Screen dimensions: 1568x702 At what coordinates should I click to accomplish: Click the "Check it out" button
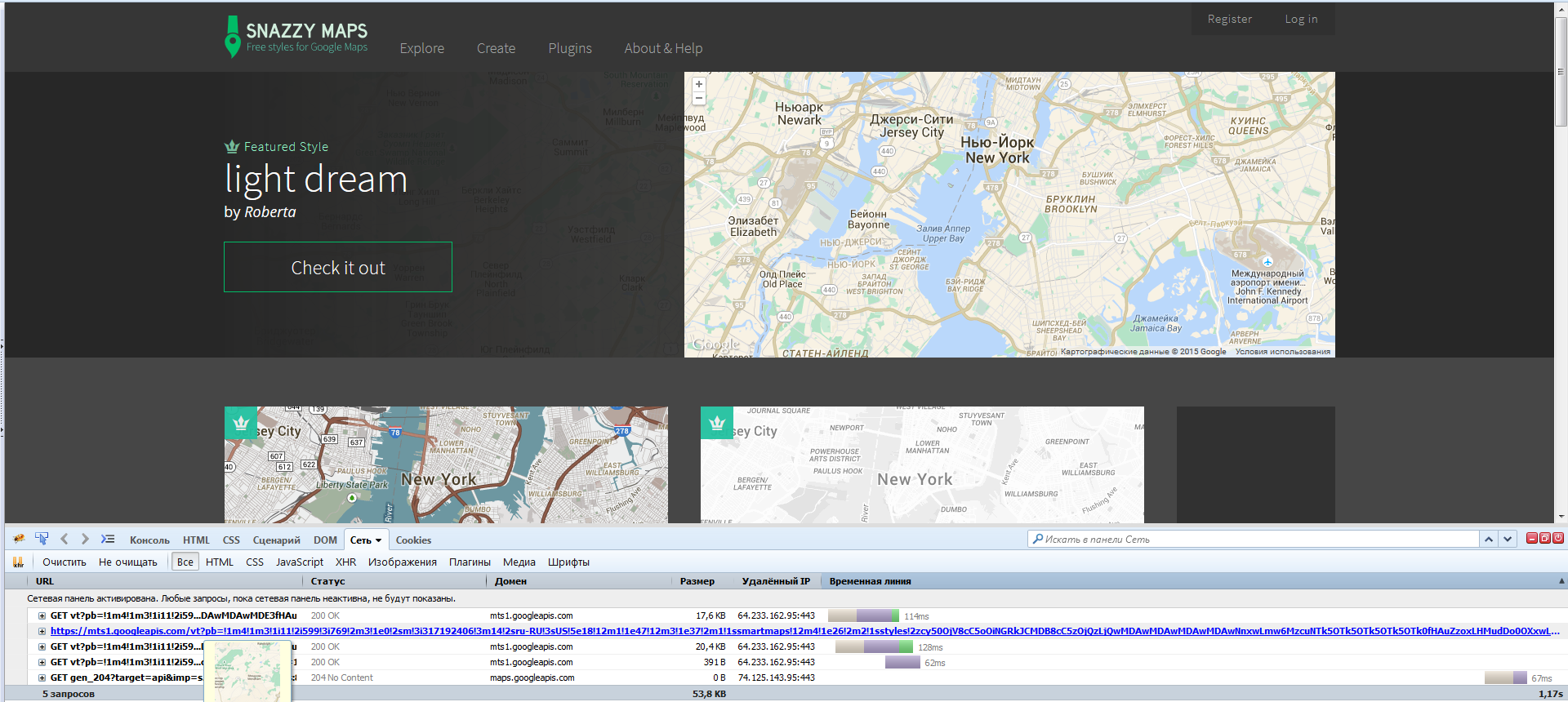(x=338, y=267)
